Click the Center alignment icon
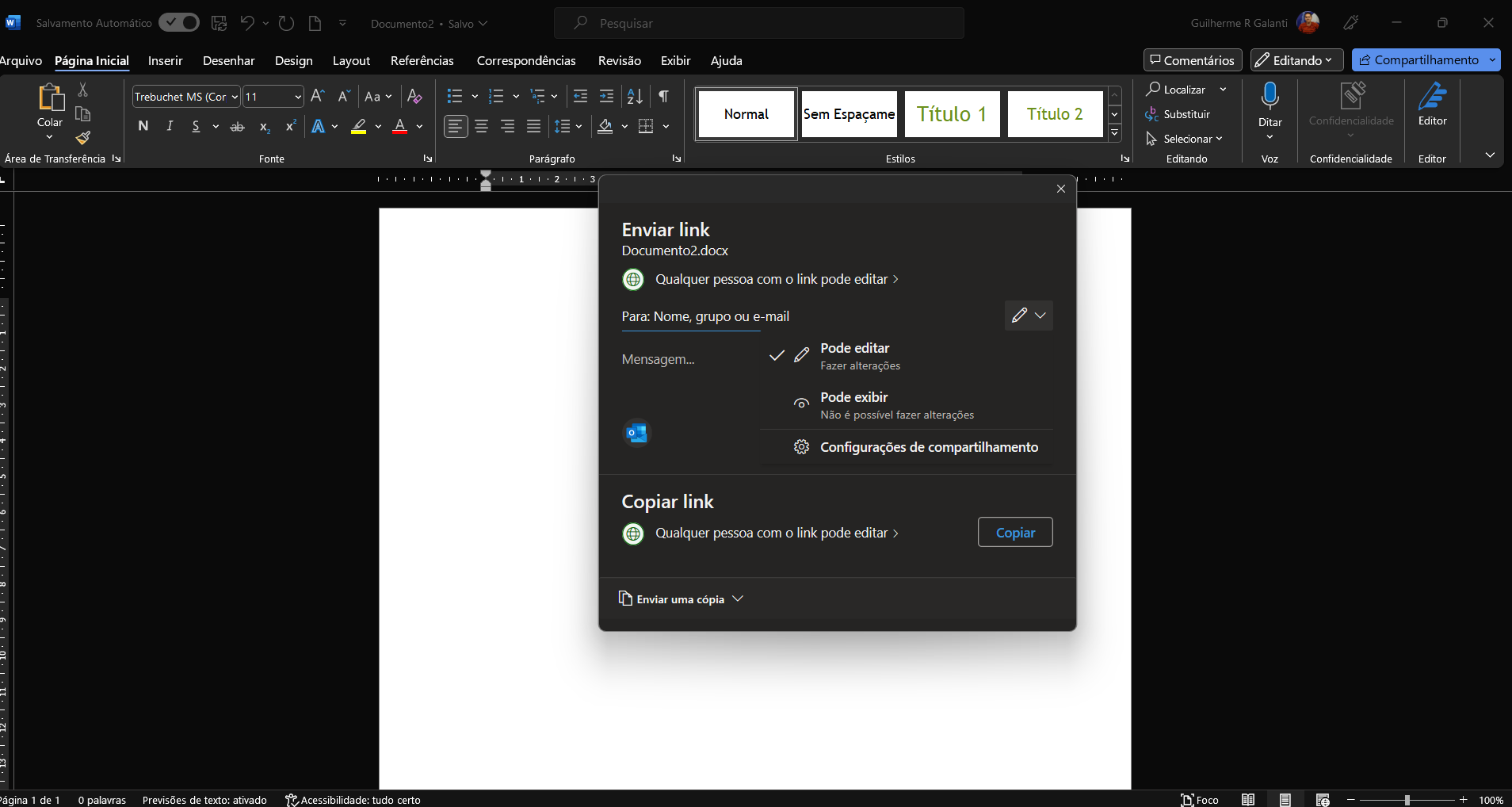1512x807 pixels. (x=481, y=126)
